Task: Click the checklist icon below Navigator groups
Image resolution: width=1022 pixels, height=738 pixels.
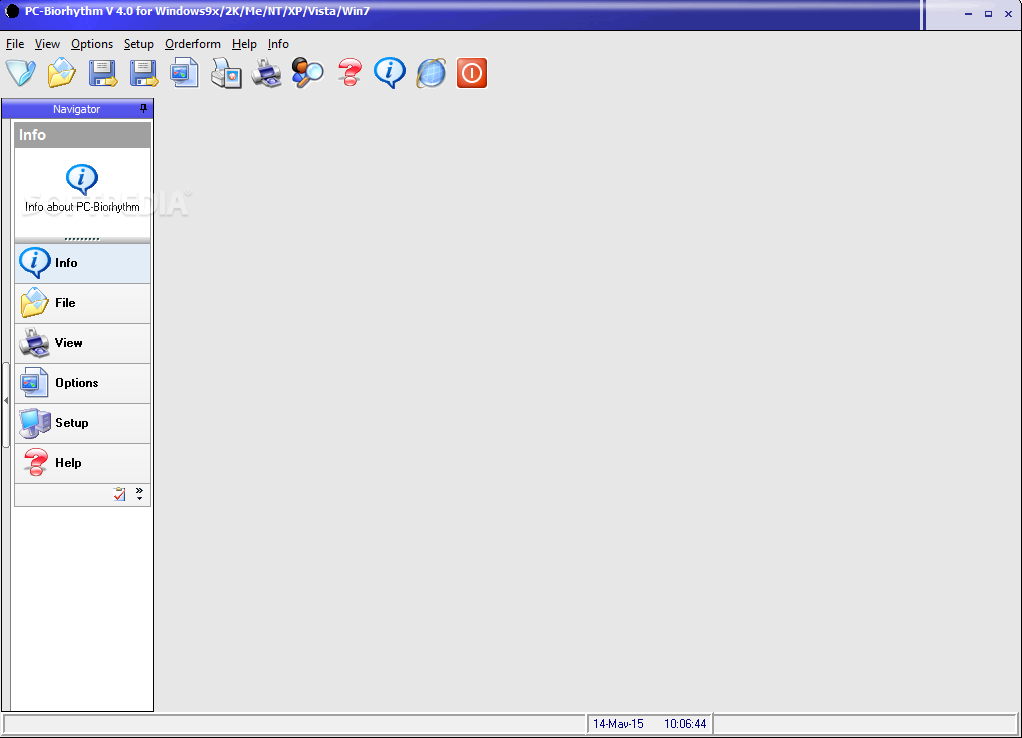Action: pyautogui.click(x=119, y=494)
